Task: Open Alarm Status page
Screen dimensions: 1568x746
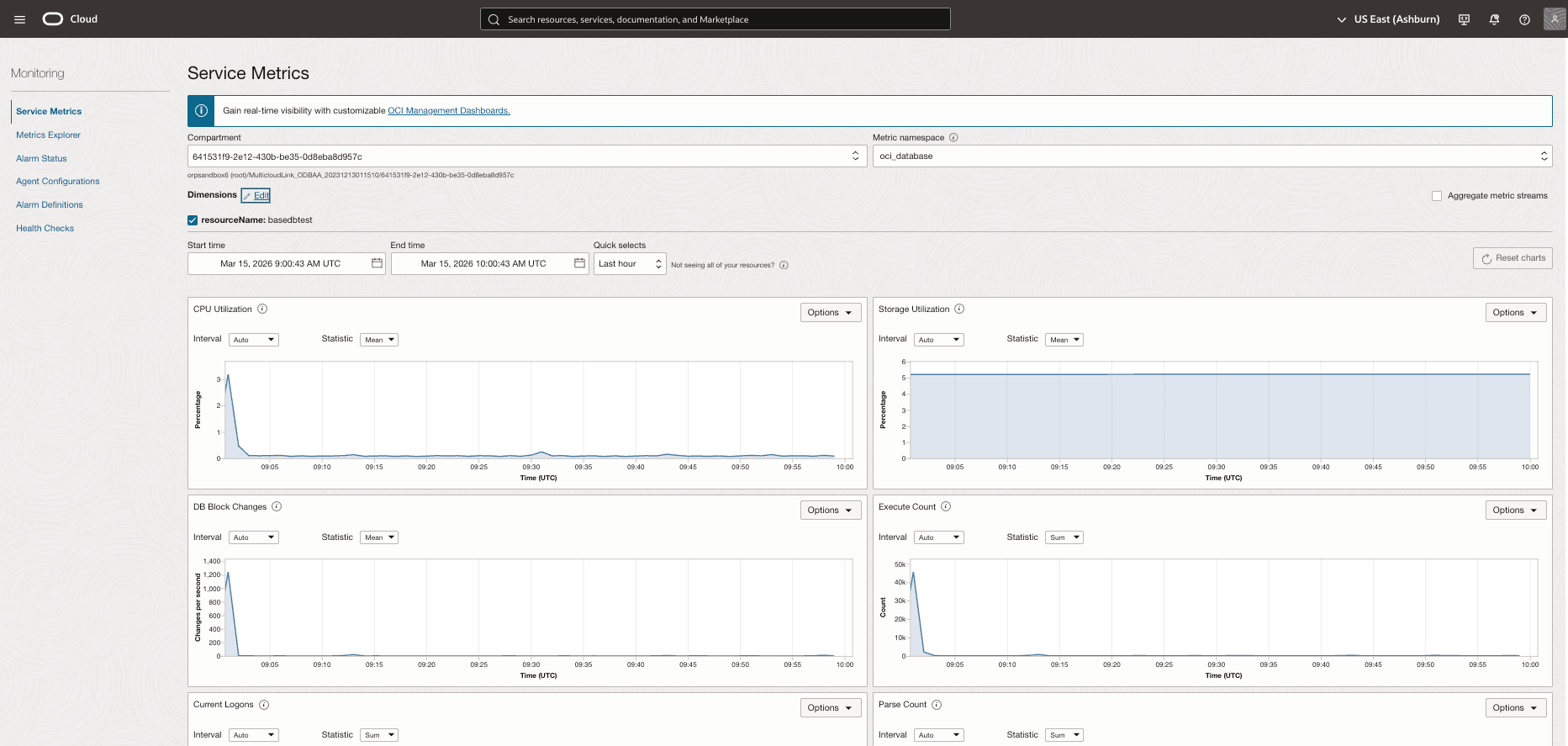Action: click(x=41, y=158)
